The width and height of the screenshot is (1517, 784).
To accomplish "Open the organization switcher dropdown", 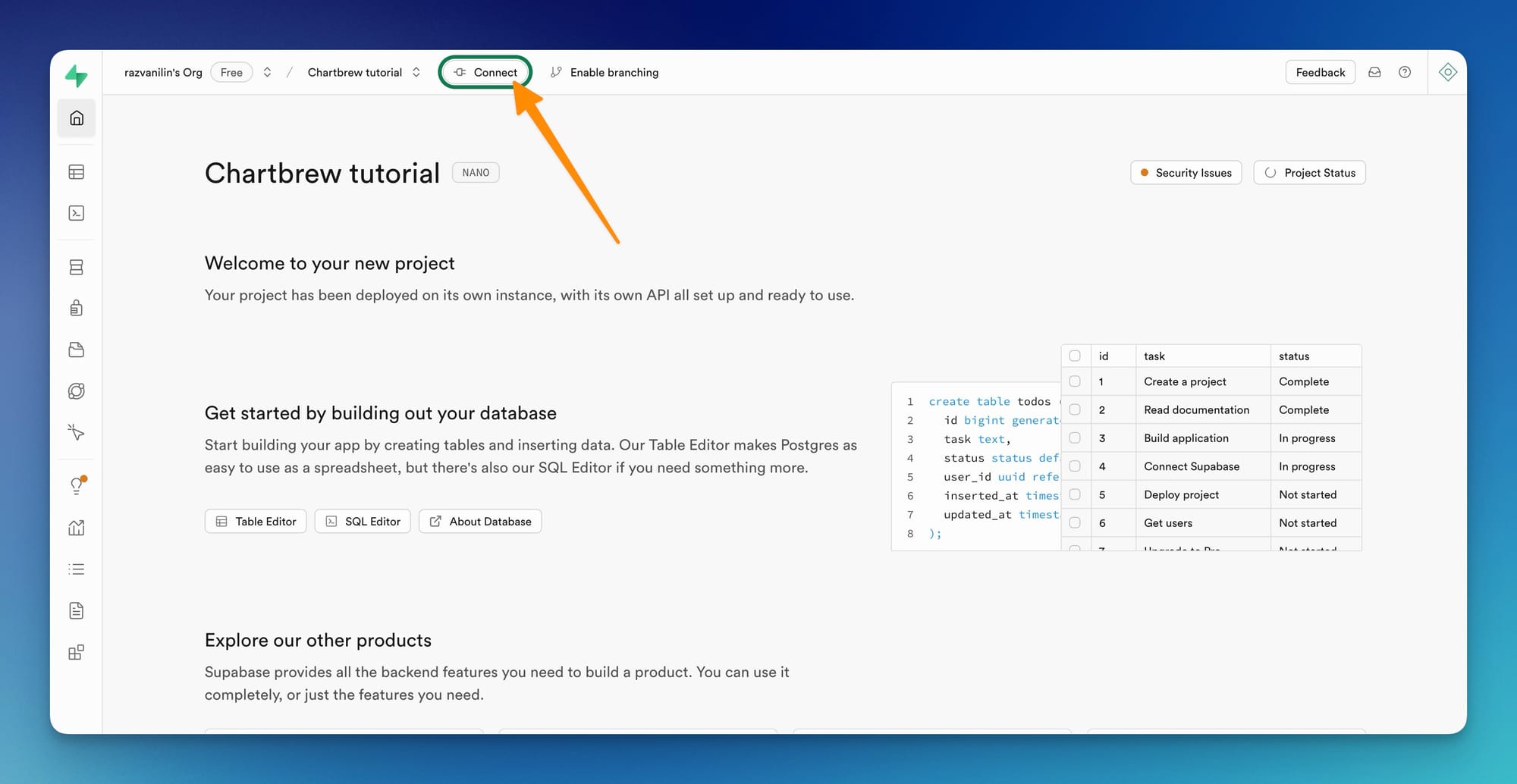I will point(267,71).
